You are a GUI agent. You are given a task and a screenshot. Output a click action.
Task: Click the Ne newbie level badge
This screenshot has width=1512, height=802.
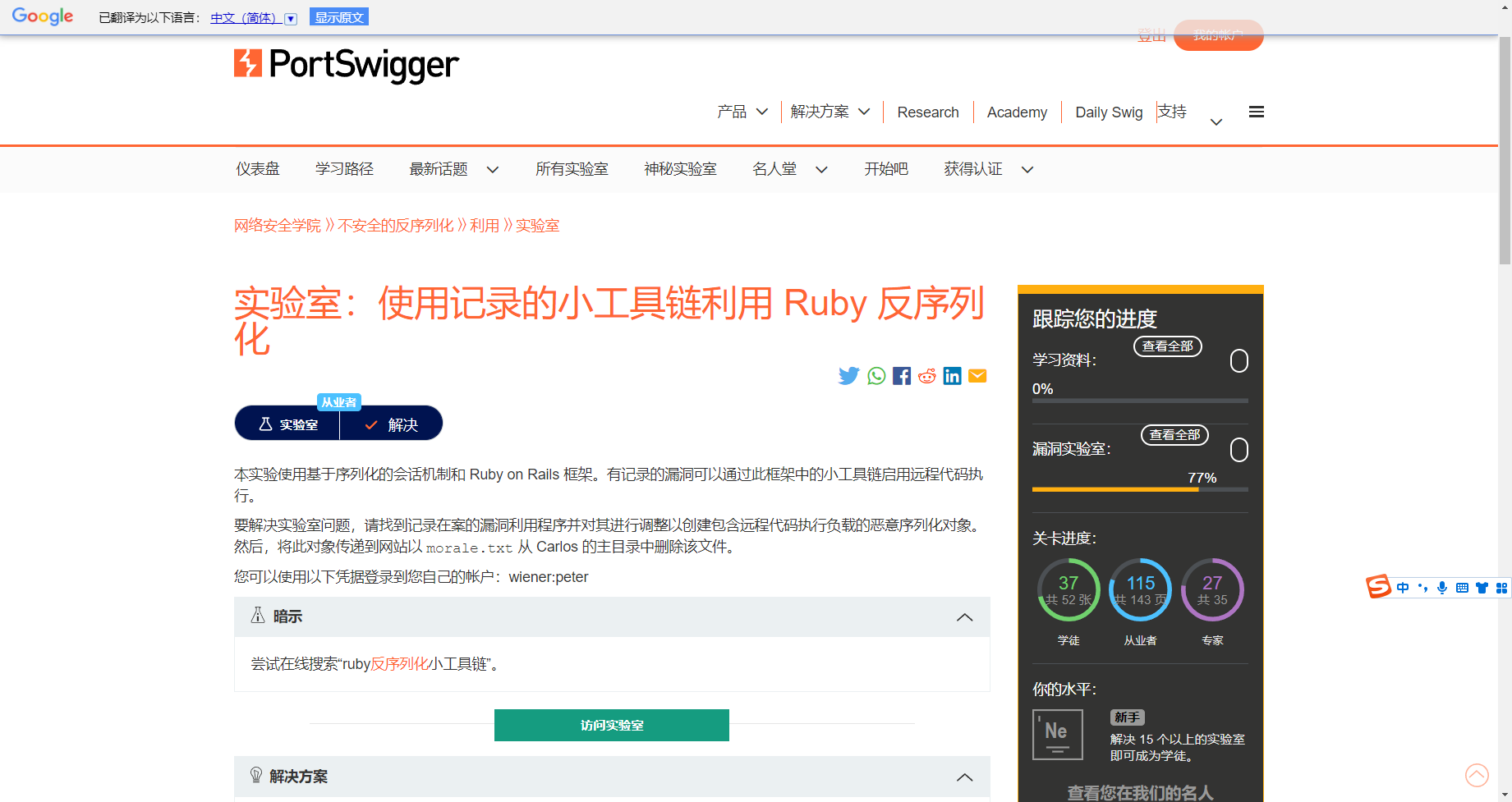[x=1058, y=735]
